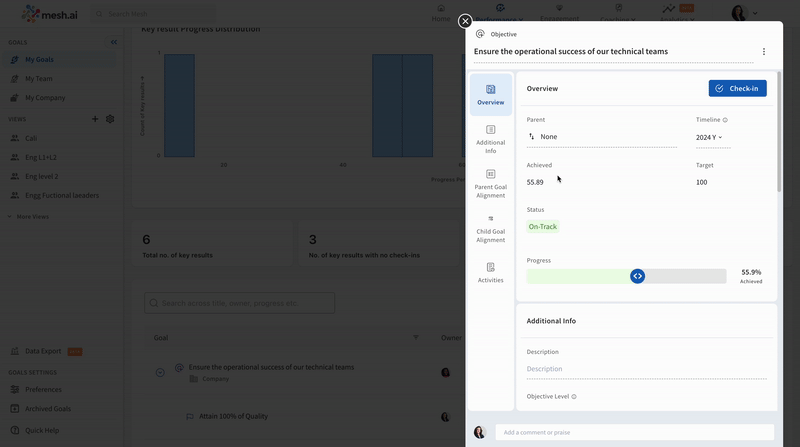Viewport: 800px width, 447px height.
Task: Open My Goals in sidebar
Action: point(59,60)
